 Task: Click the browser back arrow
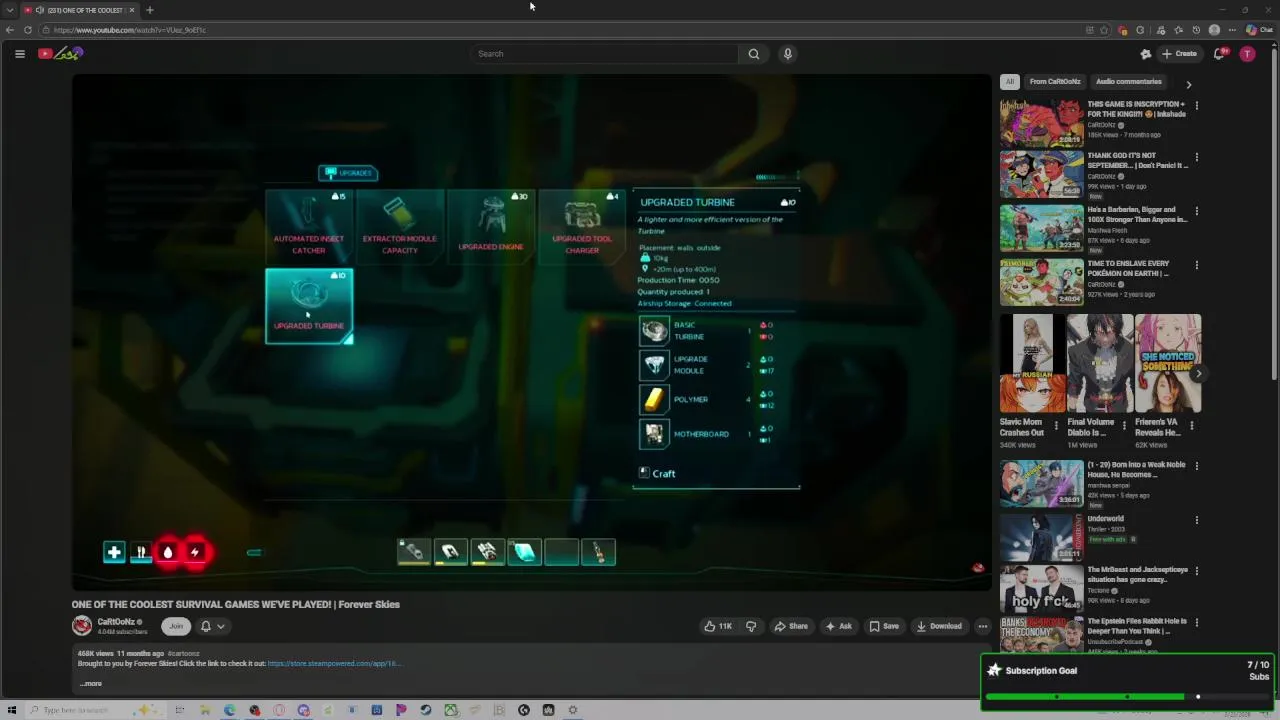10,30
